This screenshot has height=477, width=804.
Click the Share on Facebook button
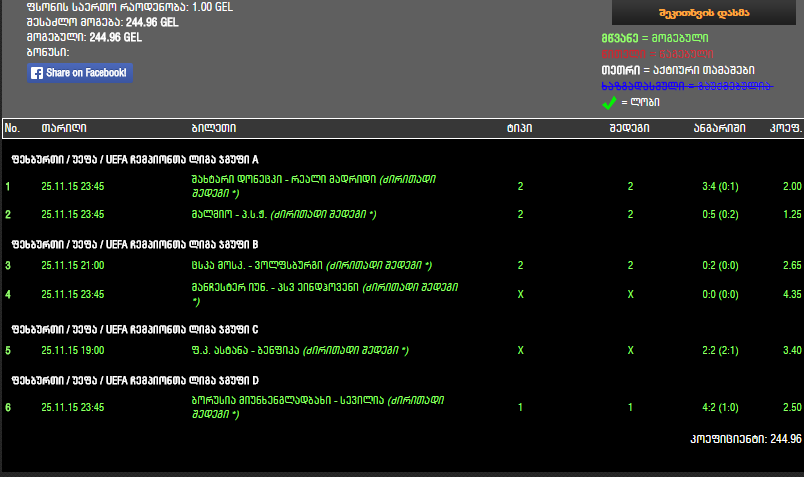pyautogui.click(x=80, y=73)
